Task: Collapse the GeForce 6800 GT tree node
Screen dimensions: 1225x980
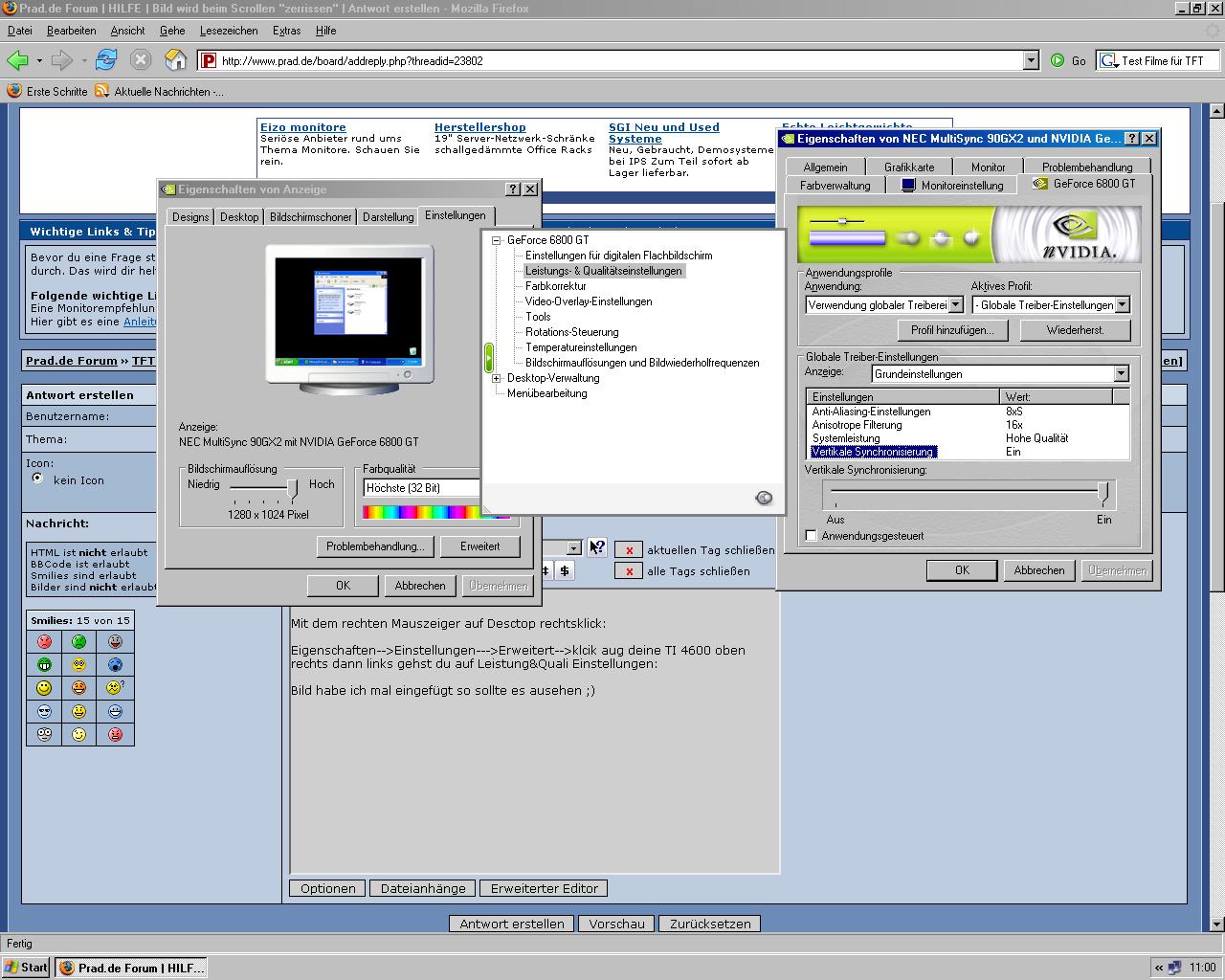Action: [497, 240]
